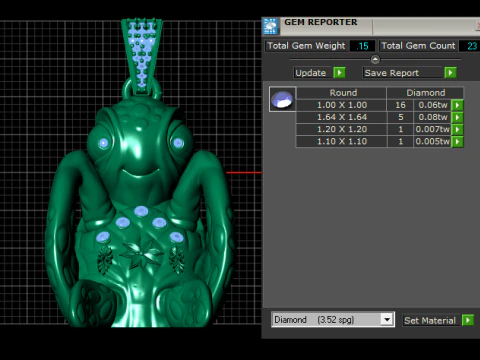Screen dimensions: 480x360
Task: Click the green arrow next to Save Report
Action: tap(450, 73)
